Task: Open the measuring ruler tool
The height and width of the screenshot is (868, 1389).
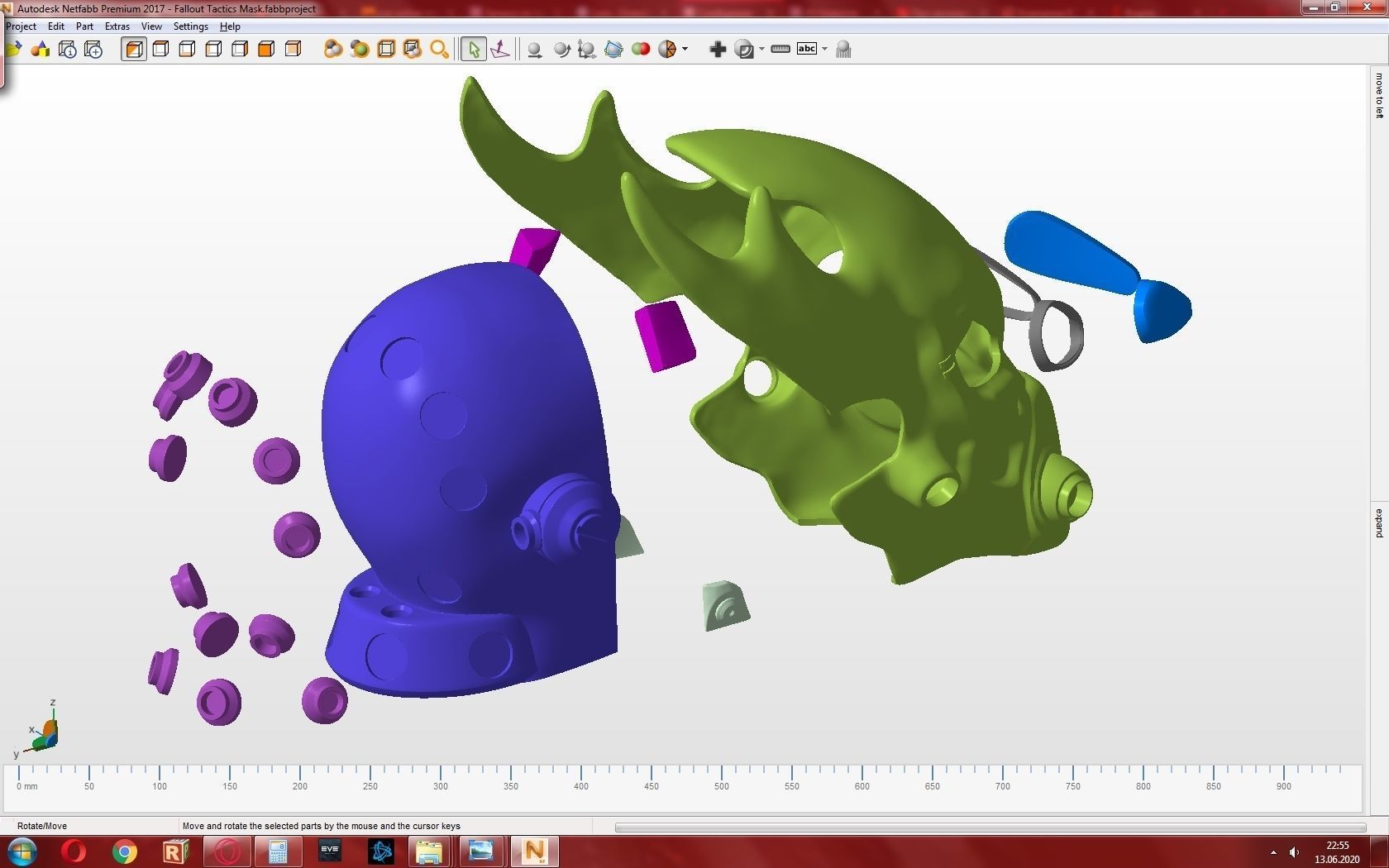Action: pyautogui.click(x=780, y=50)
